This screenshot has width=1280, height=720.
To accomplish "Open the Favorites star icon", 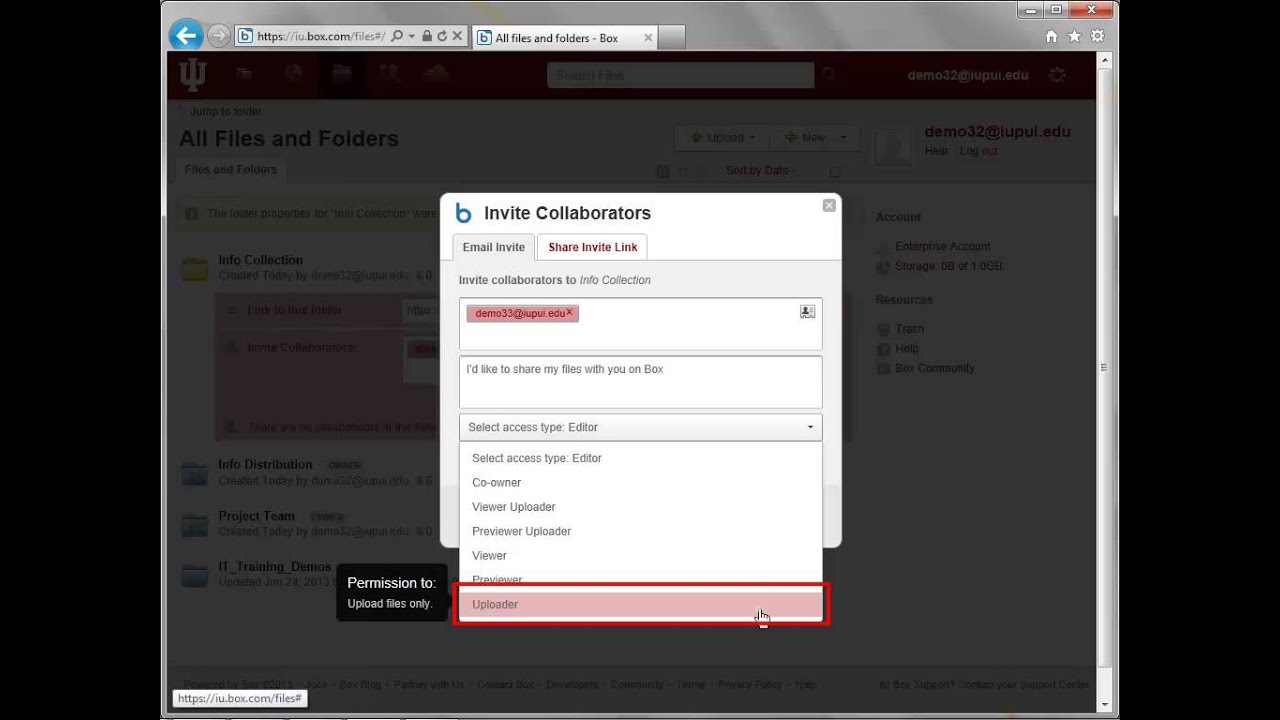I will click(x=1074, y=36).
